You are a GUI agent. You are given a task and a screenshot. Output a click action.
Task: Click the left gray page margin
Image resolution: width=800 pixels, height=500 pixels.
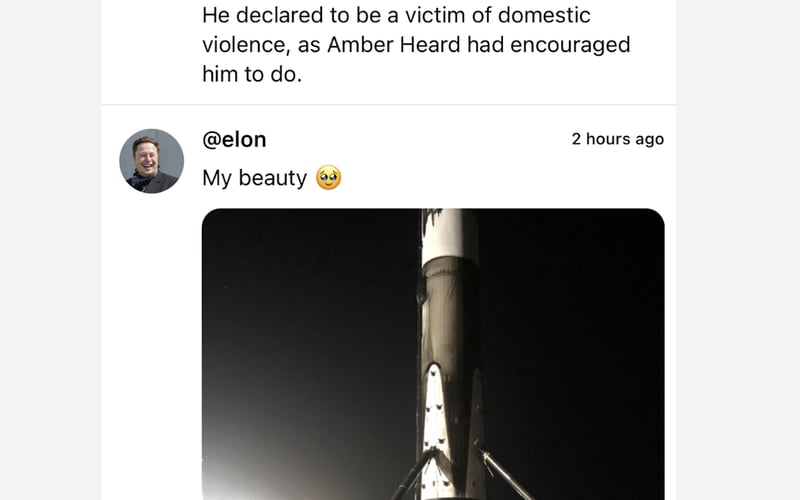[50, 250]
